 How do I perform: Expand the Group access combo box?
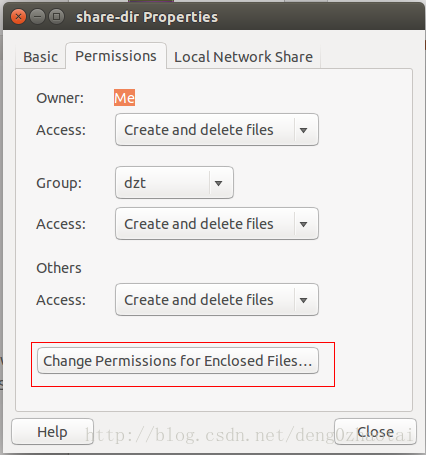[x=217, y=224]
